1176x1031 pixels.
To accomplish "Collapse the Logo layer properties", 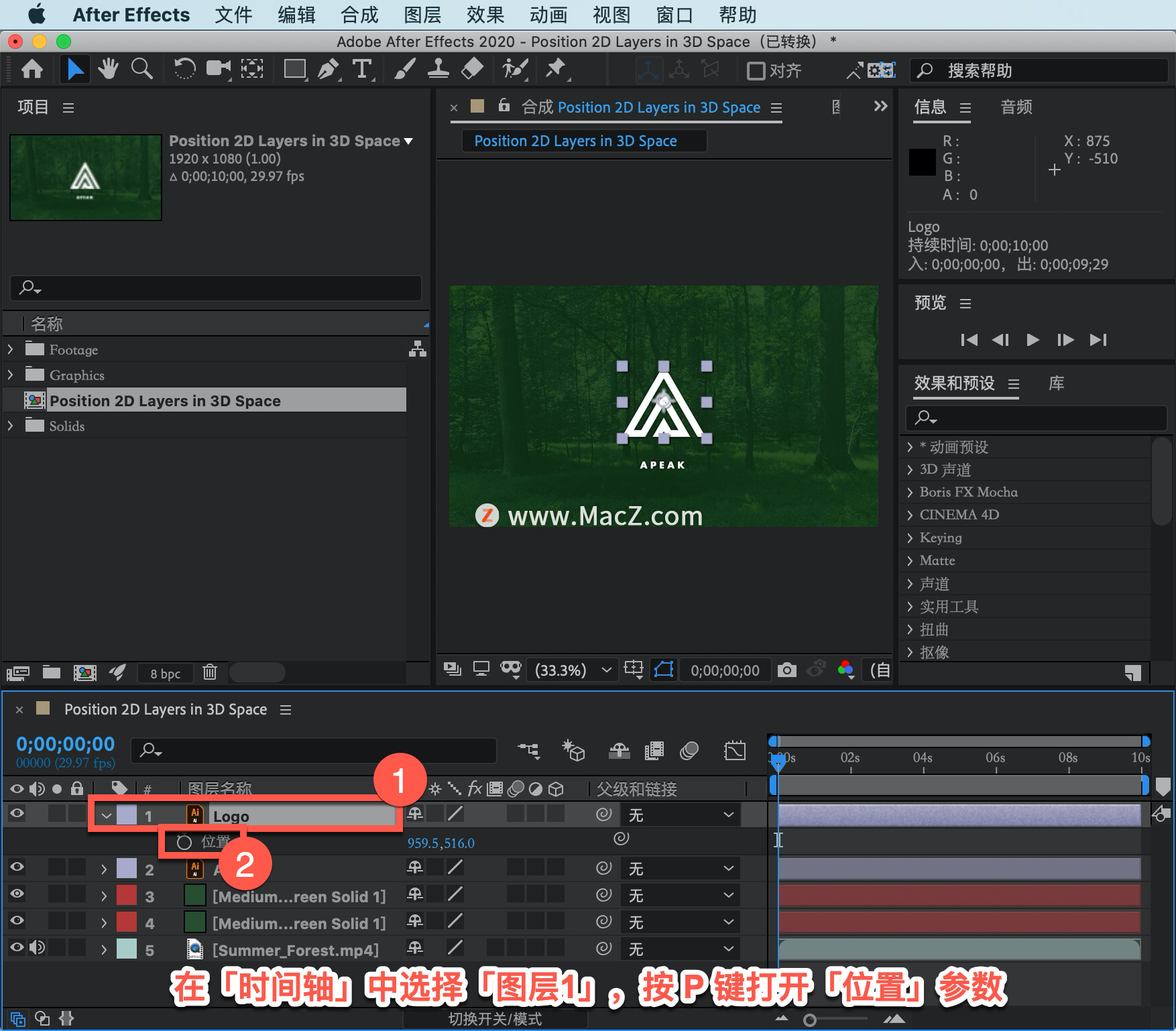I will [106, 816].
